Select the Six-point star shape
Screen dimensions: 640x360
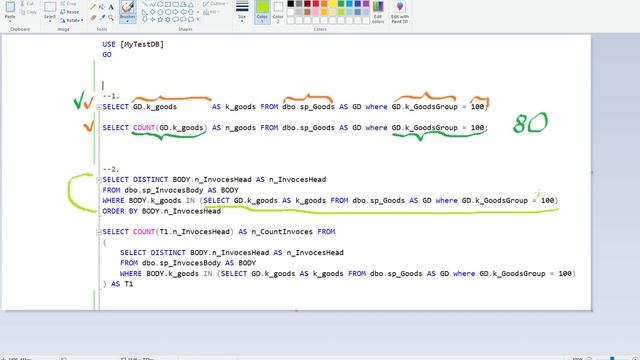click(168, 19)
